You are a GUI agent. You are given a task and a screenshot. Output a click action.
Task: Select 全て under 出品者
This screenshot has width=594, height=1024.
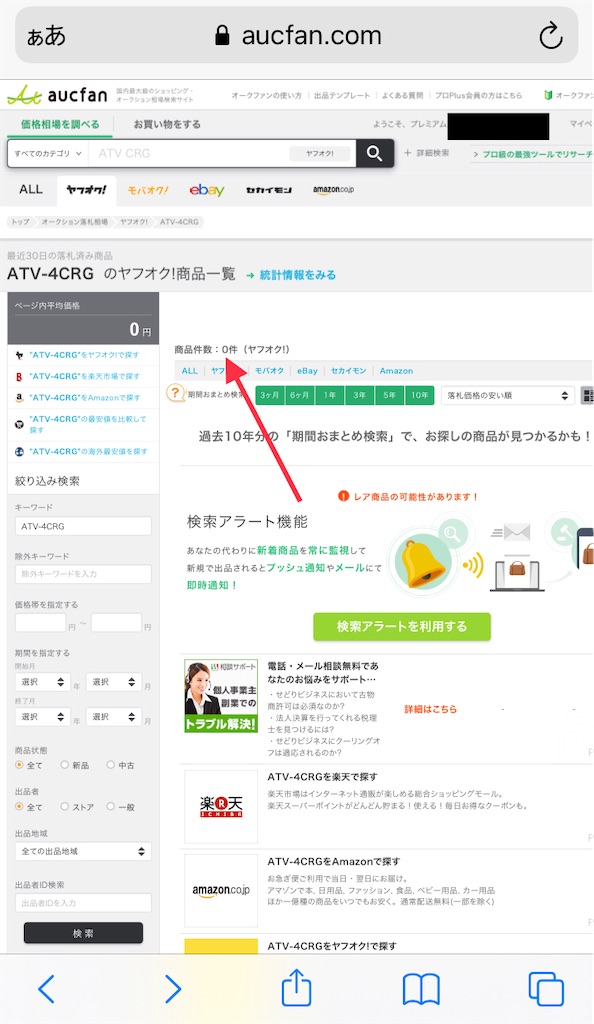coord(19,807)
